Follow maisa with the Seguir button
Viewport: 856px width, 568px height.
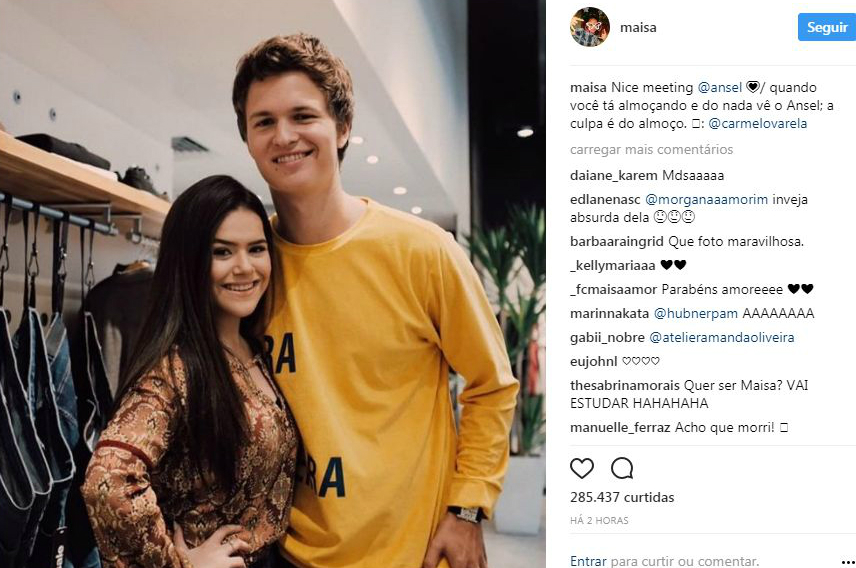(827, 27)
